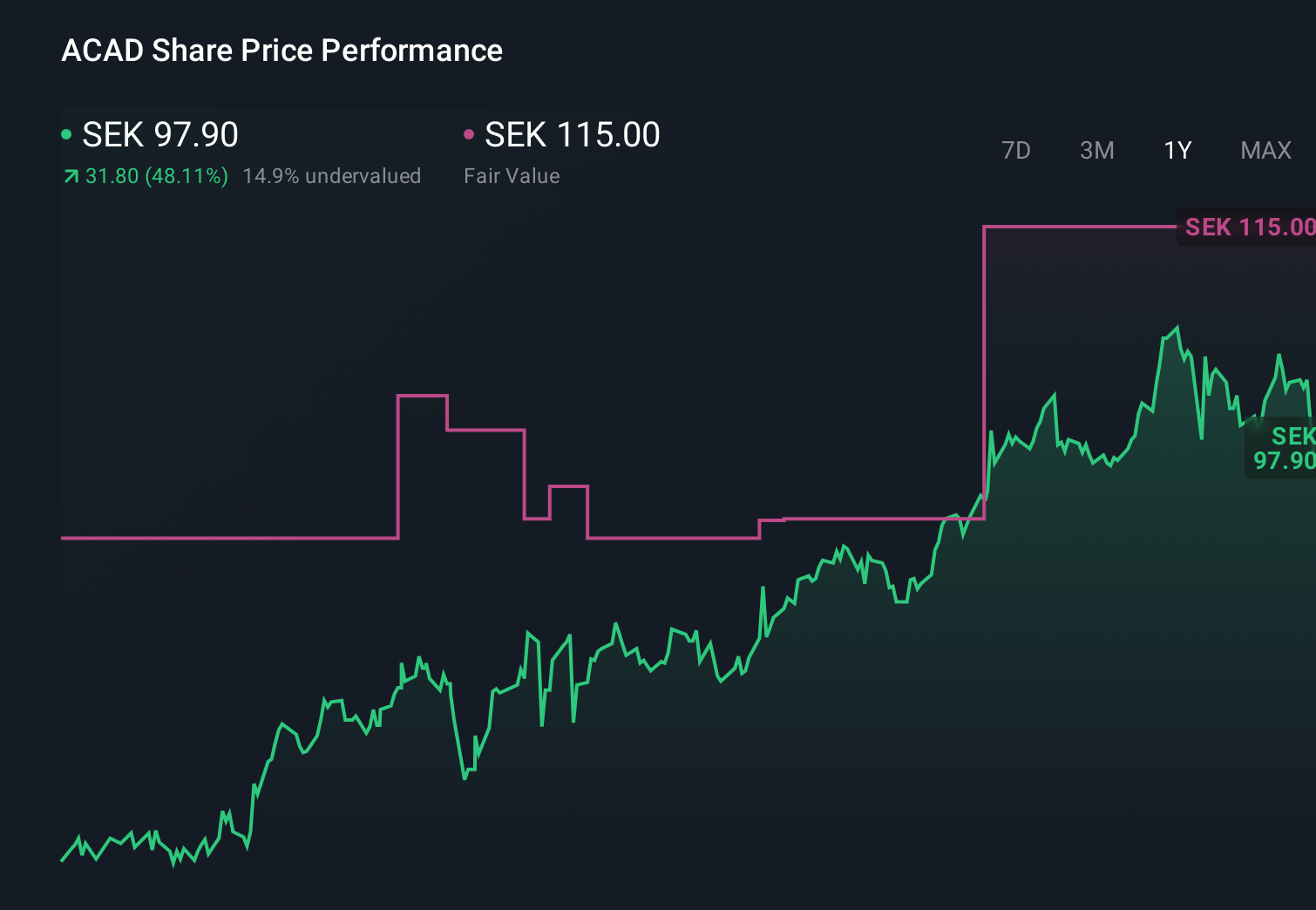Image resolution: width=1316 pixels, height=910 pixels.
Task: Switch to the 3M time range
Action: point(1096,150)
